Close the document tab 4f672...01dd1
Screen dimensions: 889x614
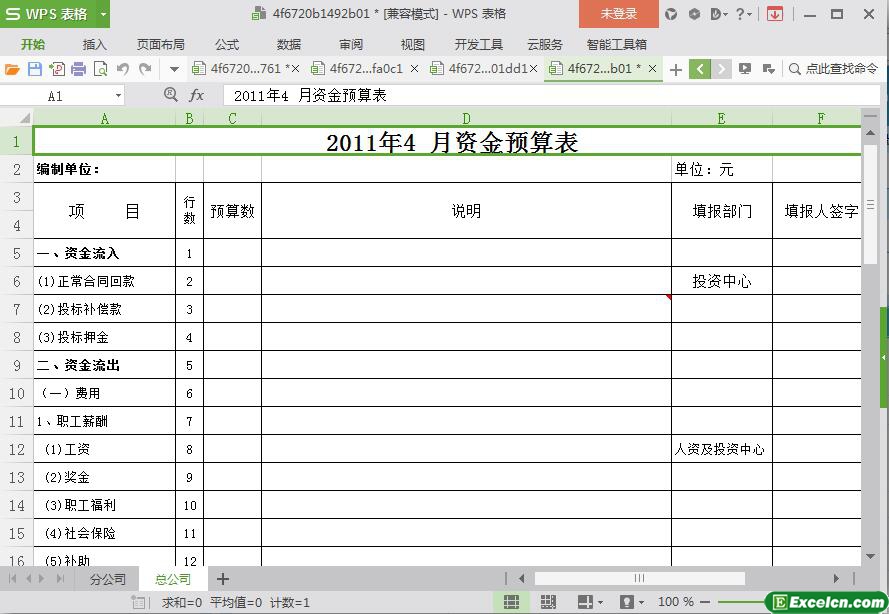pyautogui.click(x=533, y=69)
